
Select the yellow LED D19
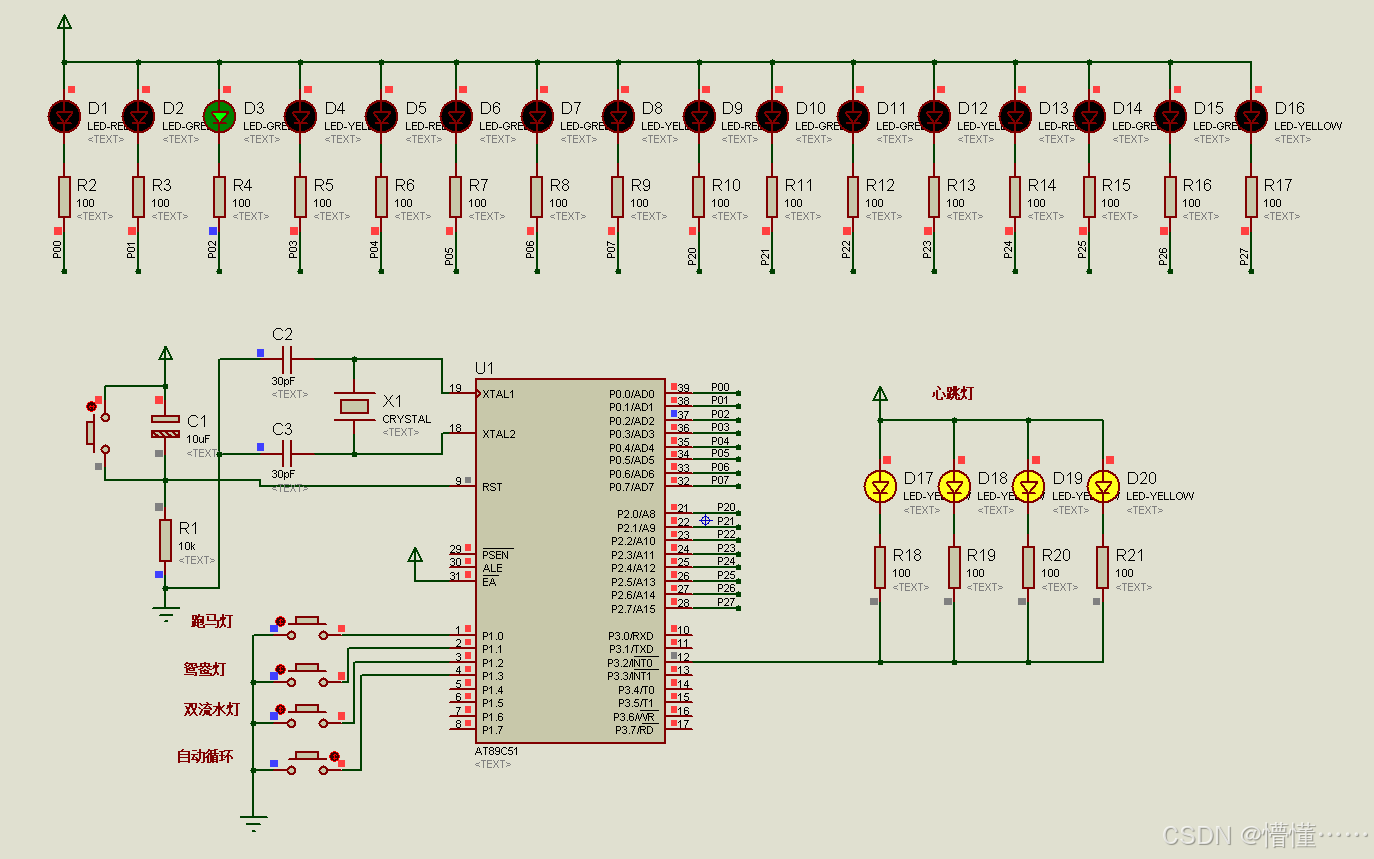point(1029,486)
